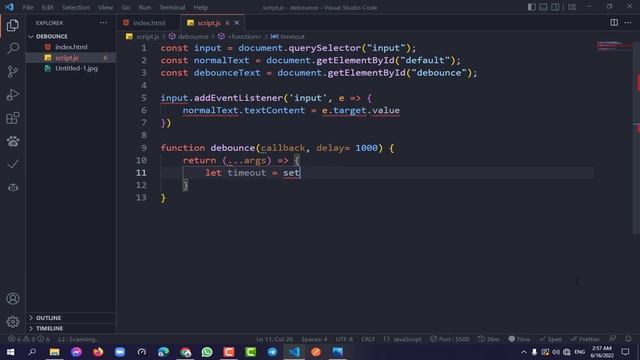Click the errors and warnings count in status bar
Image resolution: width=640 pixels, height=360 pixels.
(29, 339)
